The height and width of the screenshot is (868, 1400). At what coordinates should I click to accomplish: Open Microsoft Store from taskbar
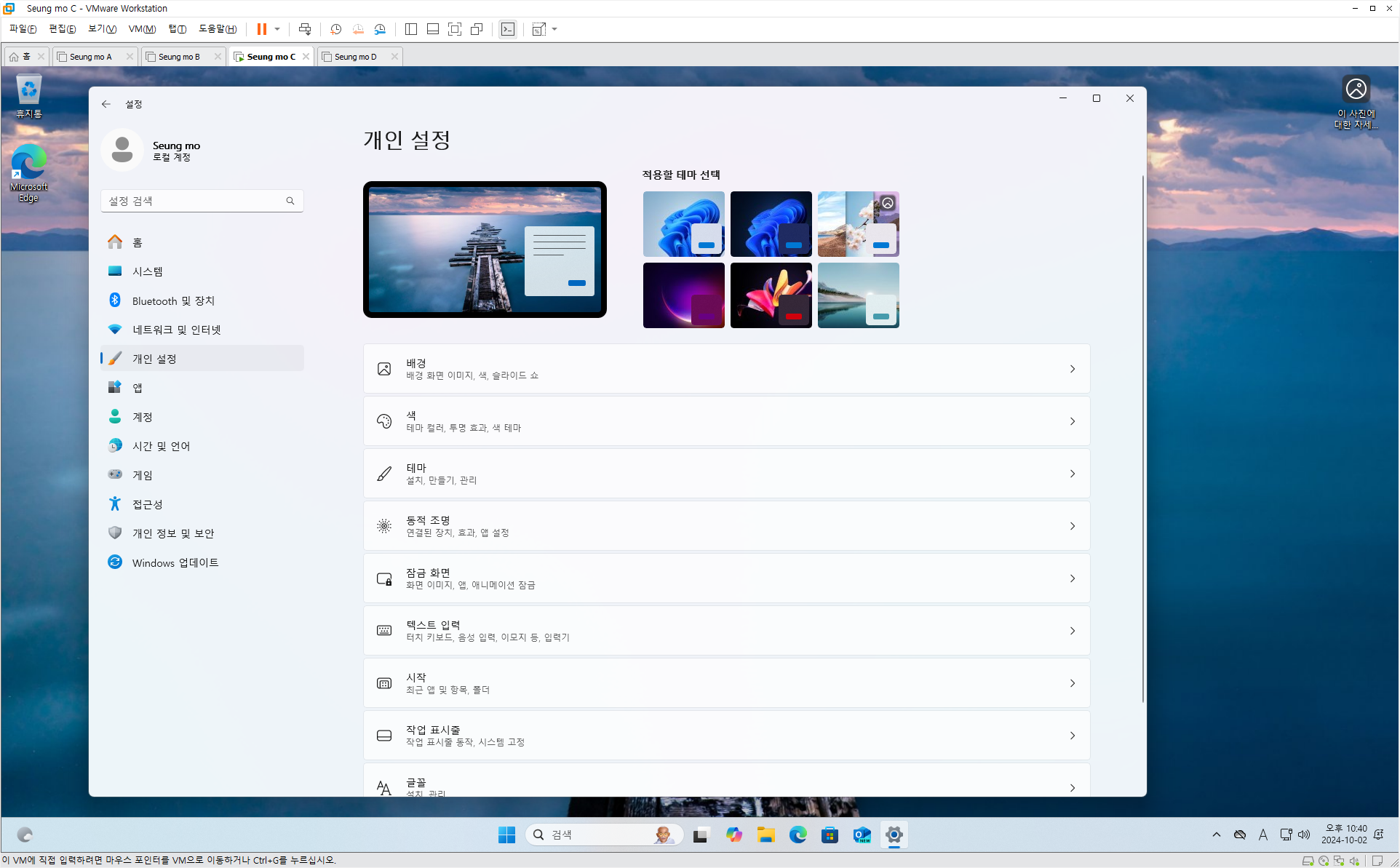(x=830, y=835)
